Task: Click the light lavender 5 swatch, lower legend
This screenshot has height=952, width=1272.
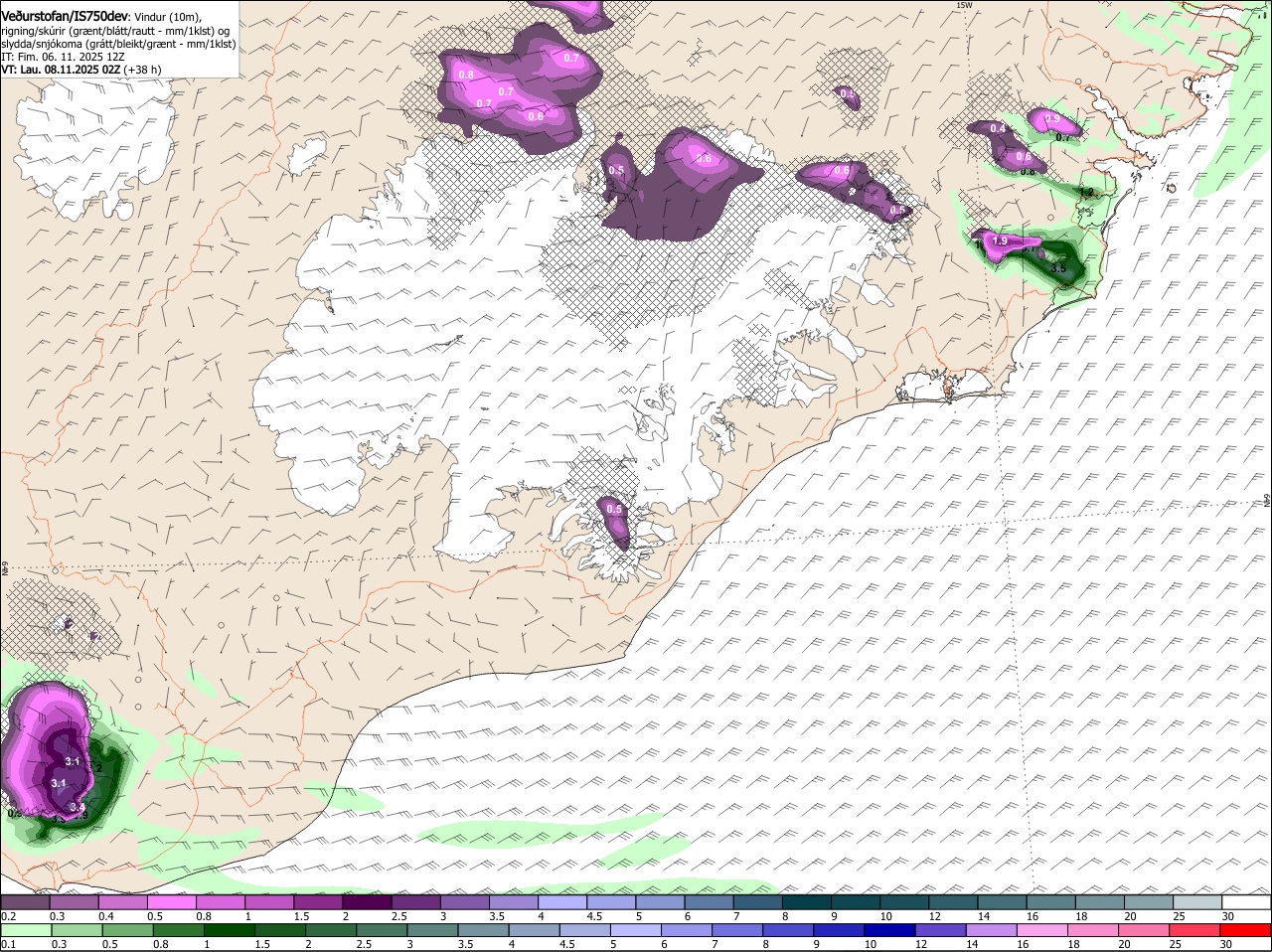Action: [636, 930]
